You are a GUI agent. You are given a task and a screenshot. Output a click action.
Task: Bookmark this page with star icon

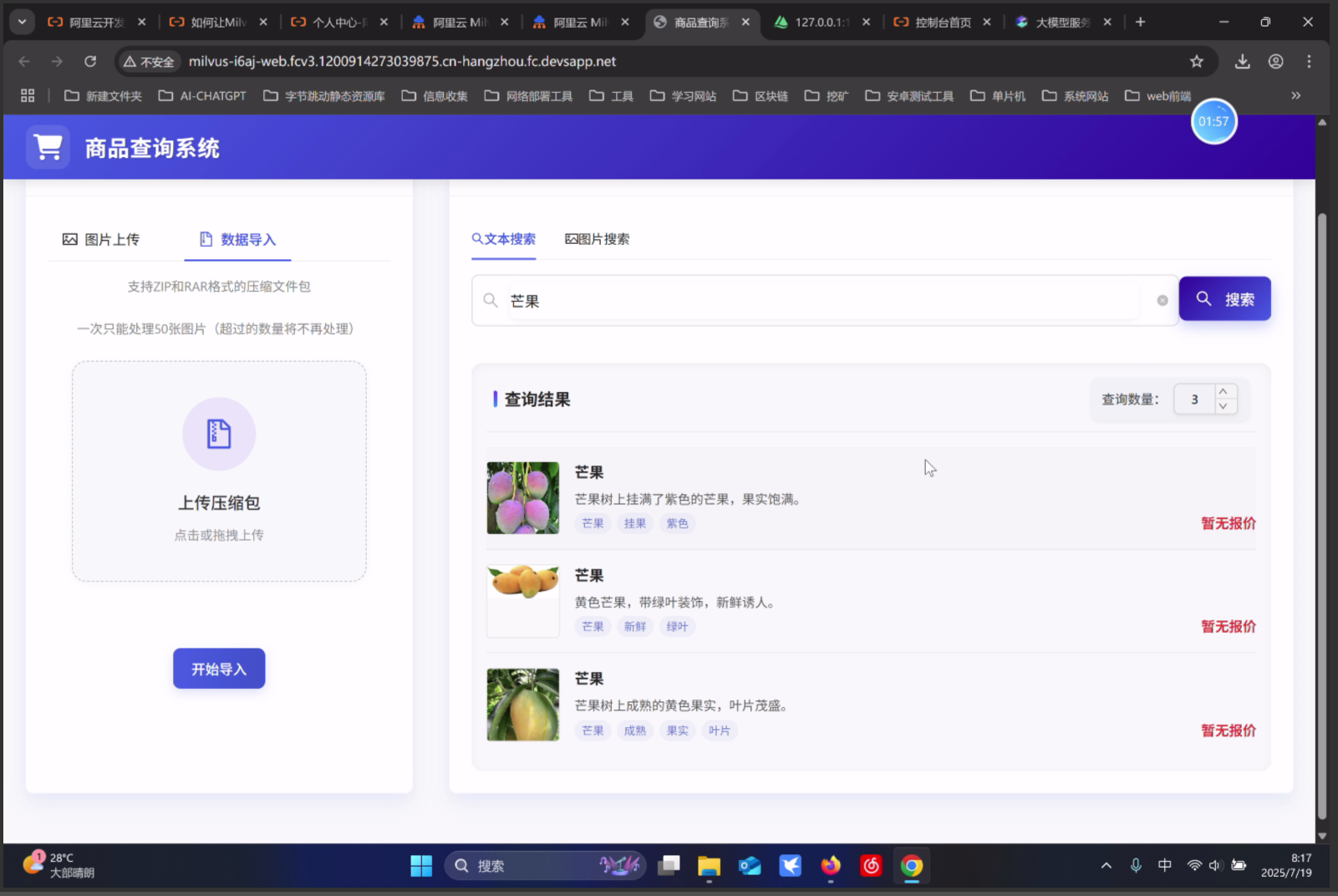coord(1197,61)
